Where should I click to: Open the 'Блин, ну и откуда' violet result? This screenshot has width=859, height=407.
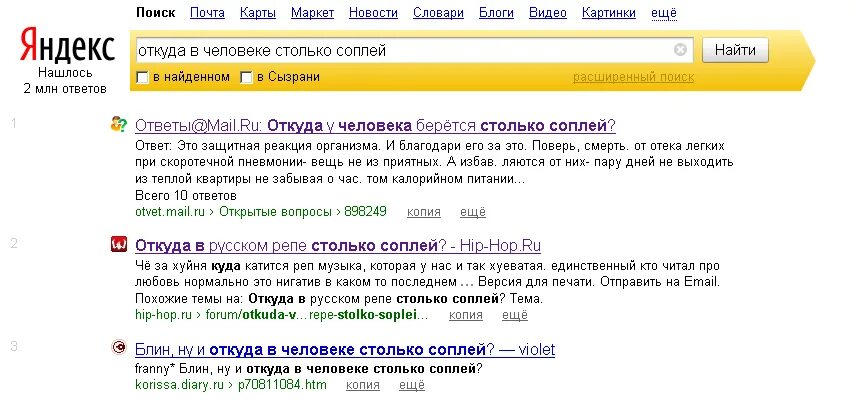pyautogui.click(x=345, y=349)
